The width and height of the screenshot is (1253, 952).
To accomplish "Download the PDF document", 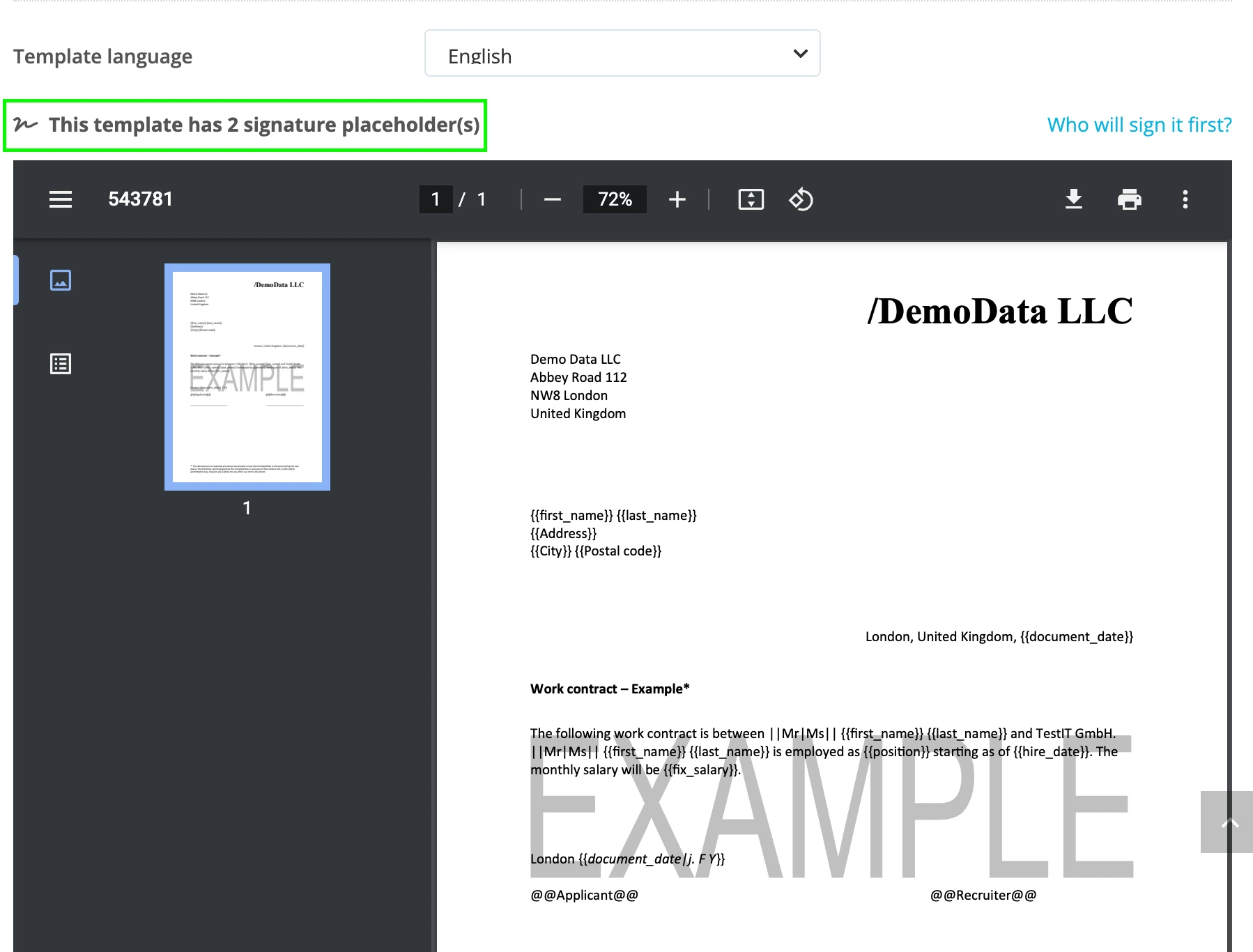I will click(x=1074, y=199).
